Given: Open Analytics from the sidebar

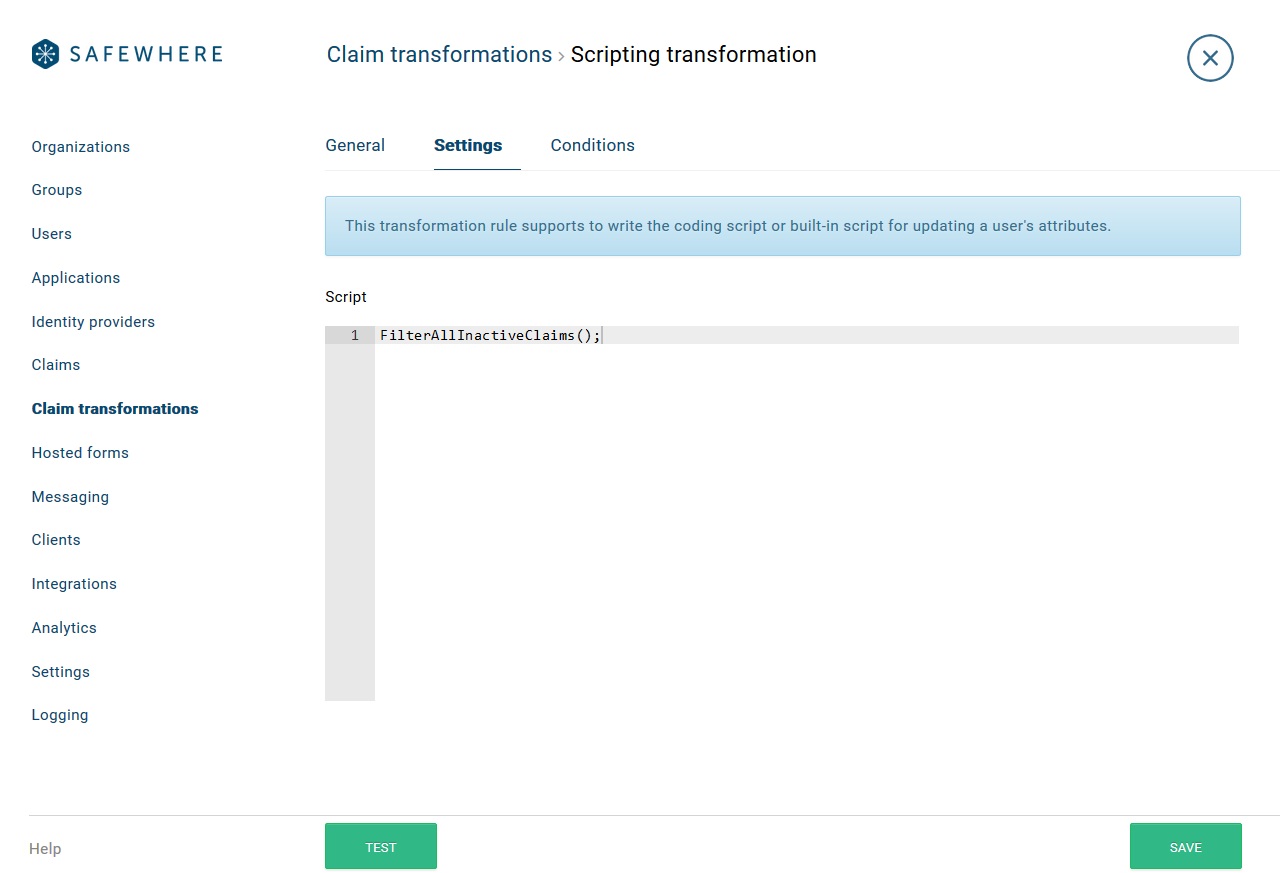Looking at the screenshot, I should (x=64, y=628).
